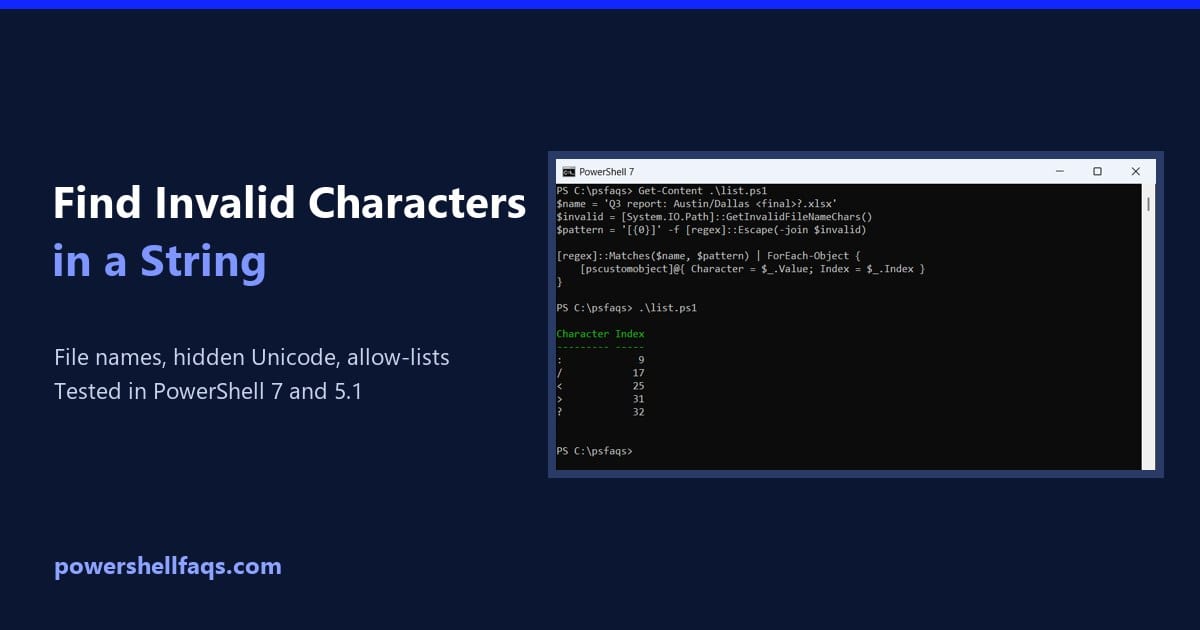Click the powershellfaqs.com site address
1200x630 pixels.
(168, 567)
